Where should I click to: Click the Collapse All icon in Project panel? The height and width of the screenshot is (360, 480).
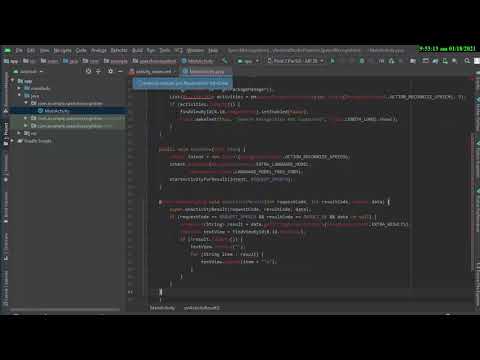click(98, 71)
